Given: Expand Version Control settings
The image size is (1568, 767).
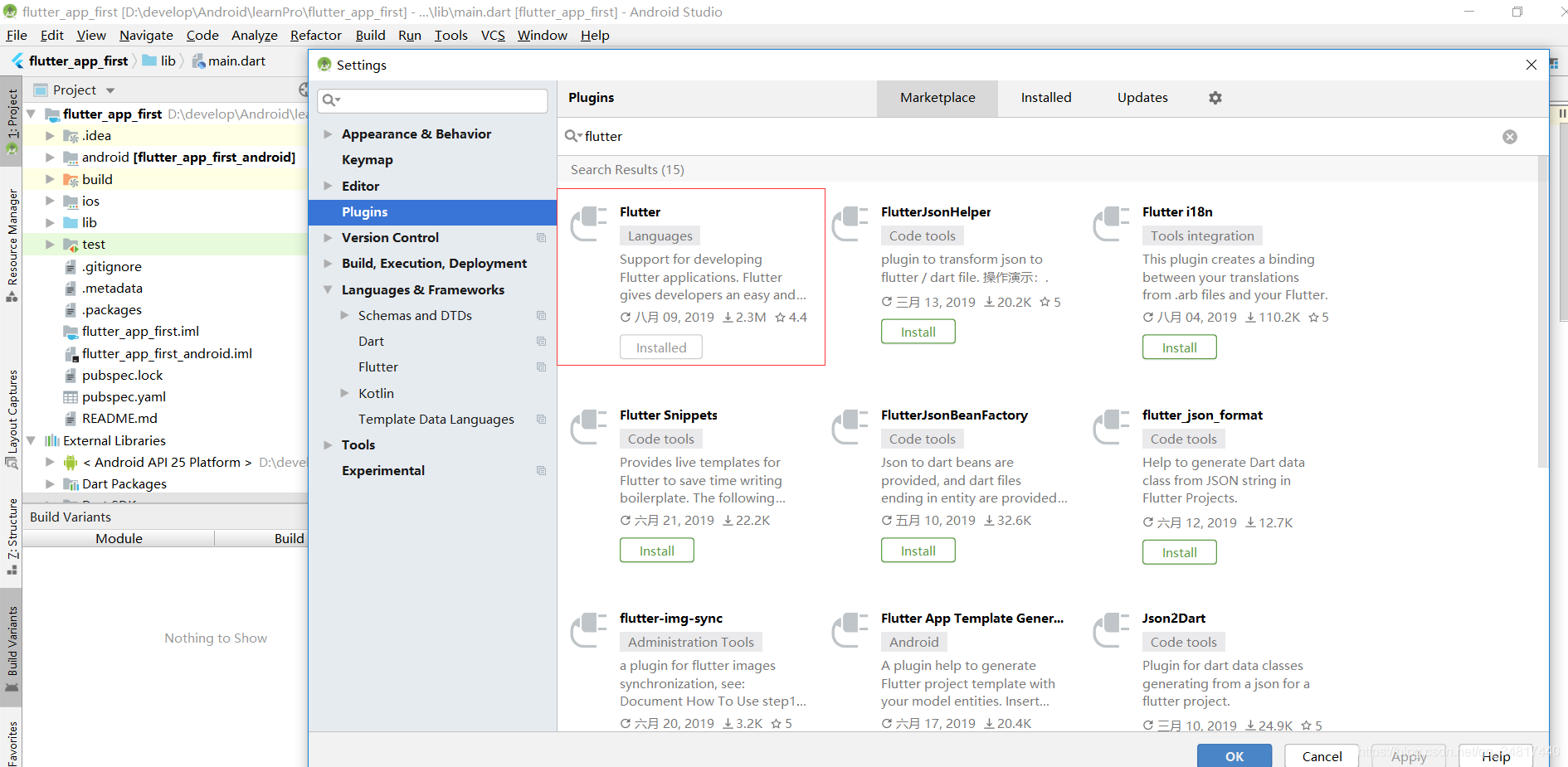Looking at the screenshot, I should 328,238.
